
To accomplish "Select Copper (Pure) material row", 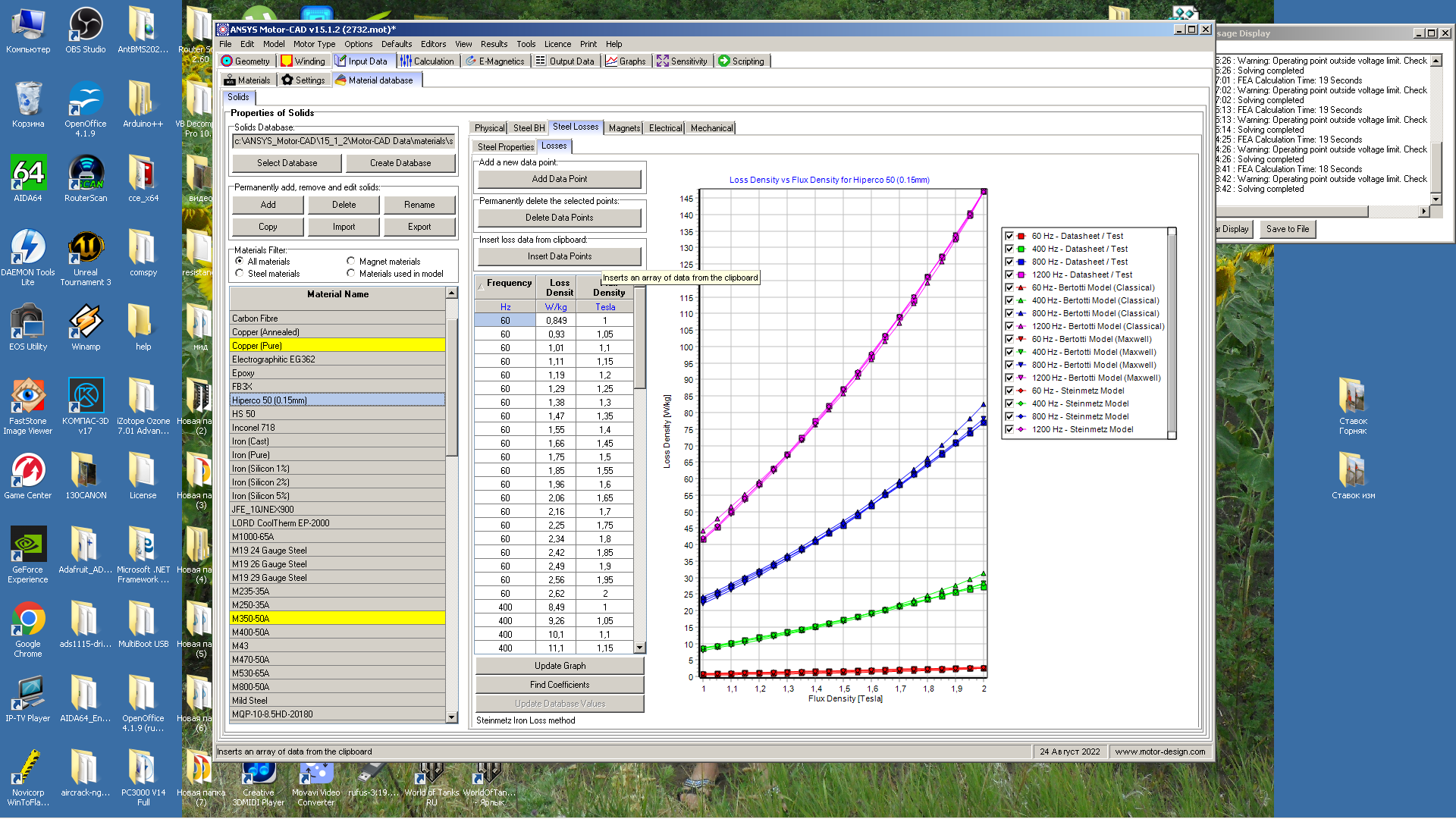I will 337,346.
